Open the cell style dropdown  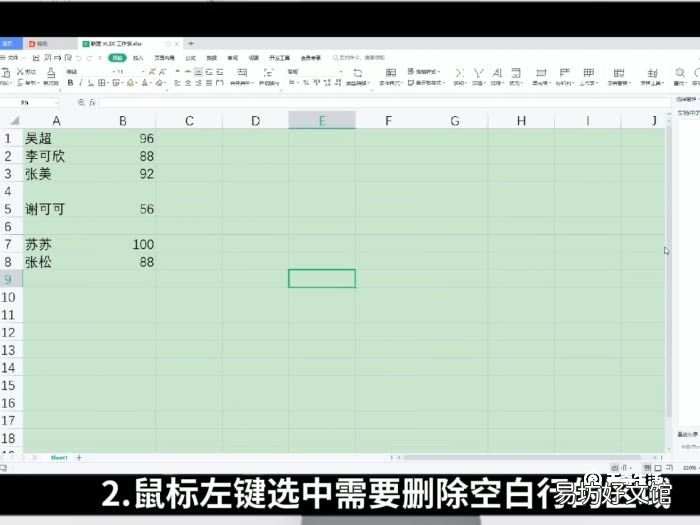[426, 83]
